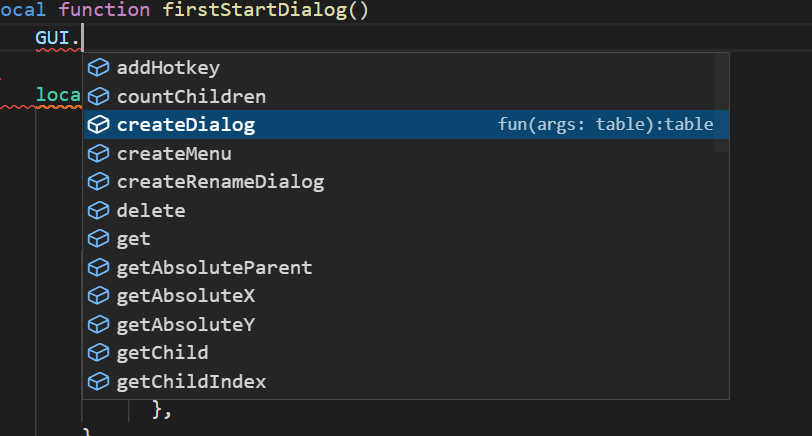Accept the highlighted createDialog completion
Screen dimensions: 812x436
click(406, 124)
